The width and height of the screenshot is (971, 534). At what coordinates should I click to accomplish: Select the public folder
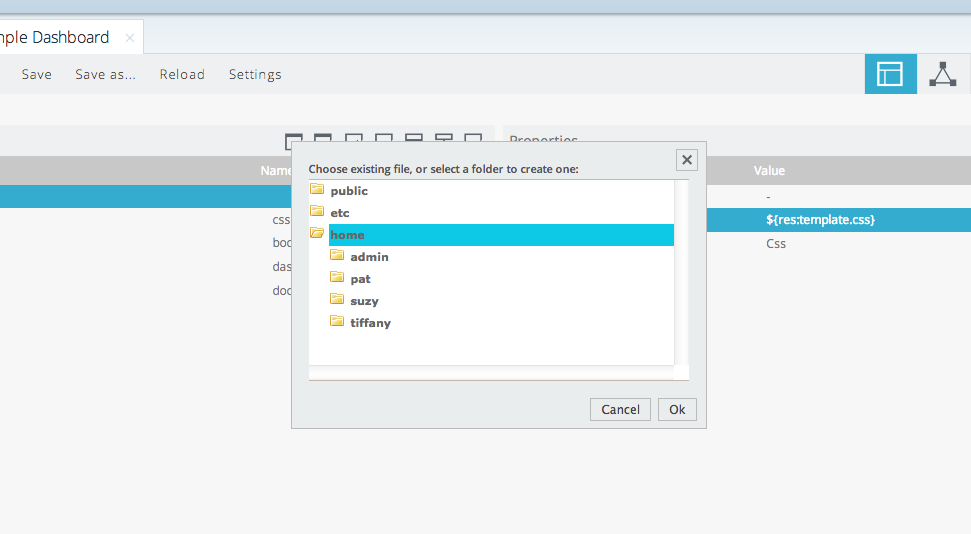[x=349, y=191]
